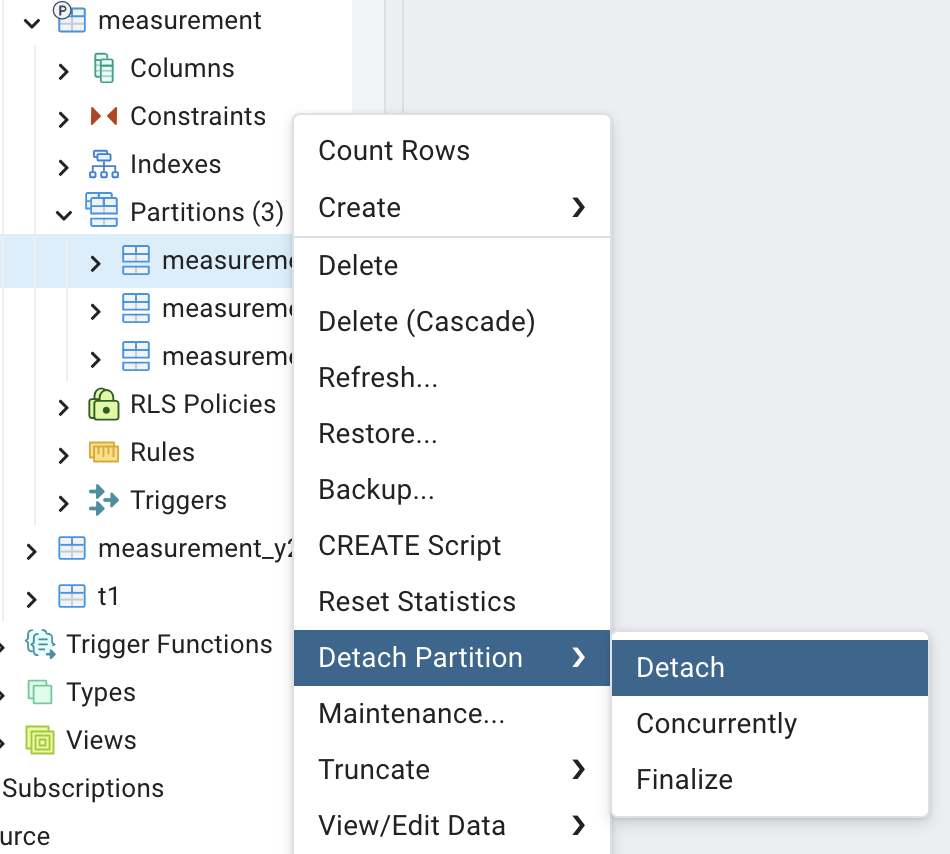The height and width of the screenshot is (854, 950).
Task: Select the Subscriptions tree item
Action: click(x=83, y=788)
